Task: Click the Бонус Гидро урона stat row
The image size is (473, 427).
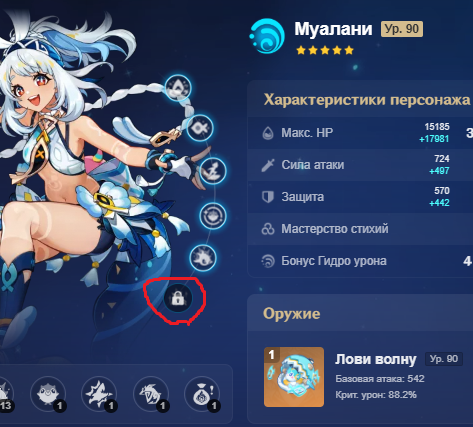Action: click(360, 261)
